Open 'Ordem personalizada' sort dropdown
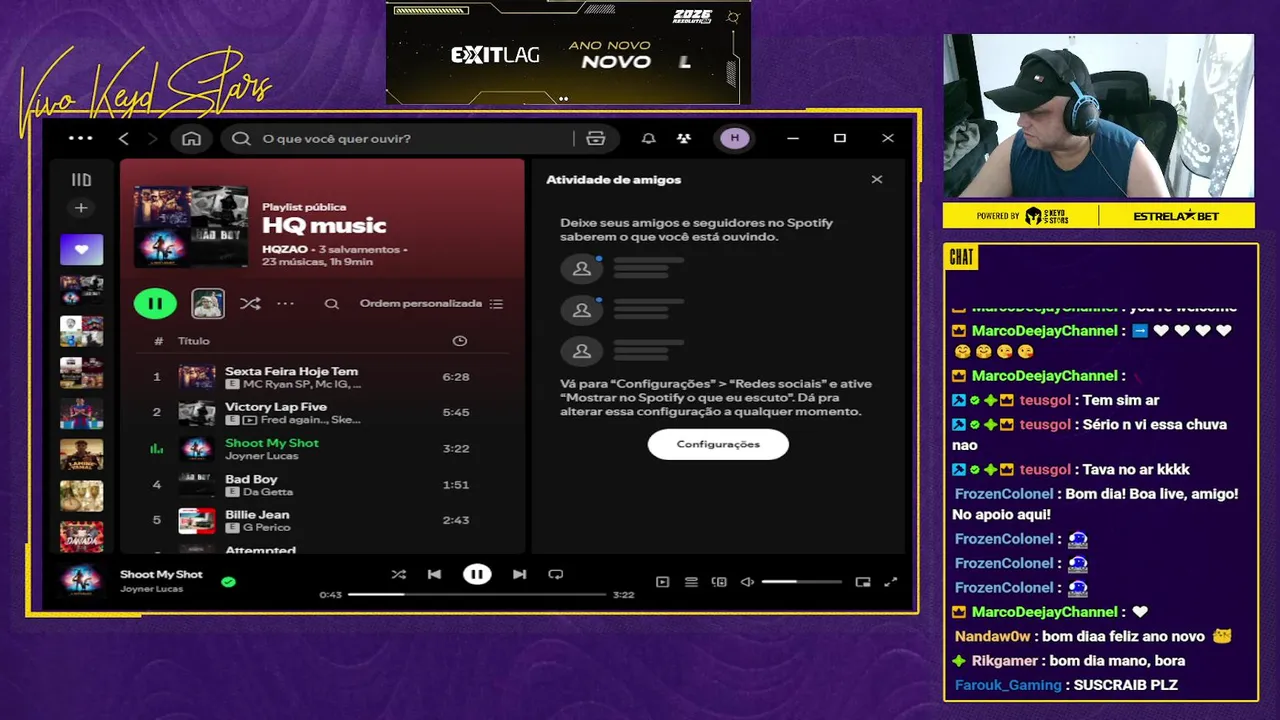Screen dimensions: 1280x720 (x=431, y=304)
